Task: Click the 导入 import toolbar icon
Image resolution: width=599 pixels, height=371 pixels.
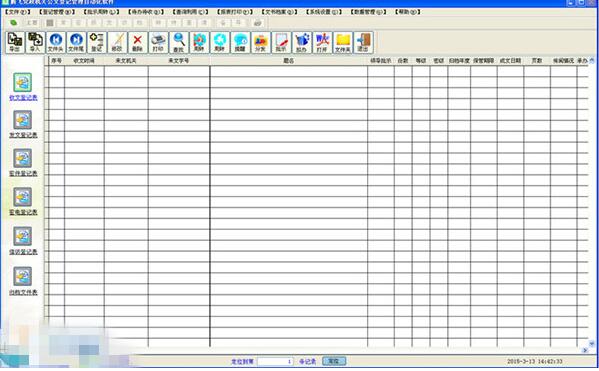Action: 35,42
